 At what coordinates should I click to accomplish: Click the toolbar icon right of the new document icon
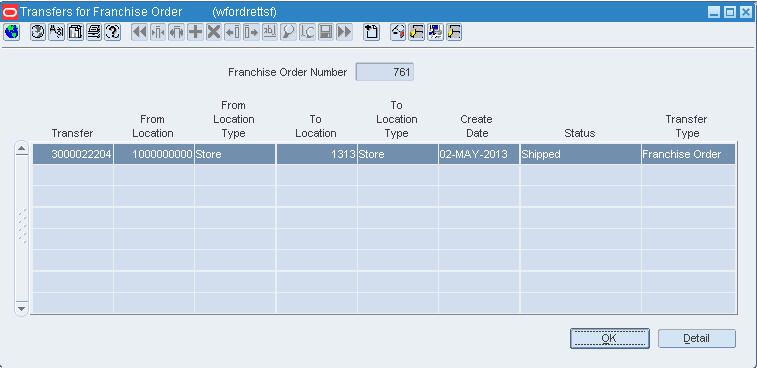coord(398,32)
